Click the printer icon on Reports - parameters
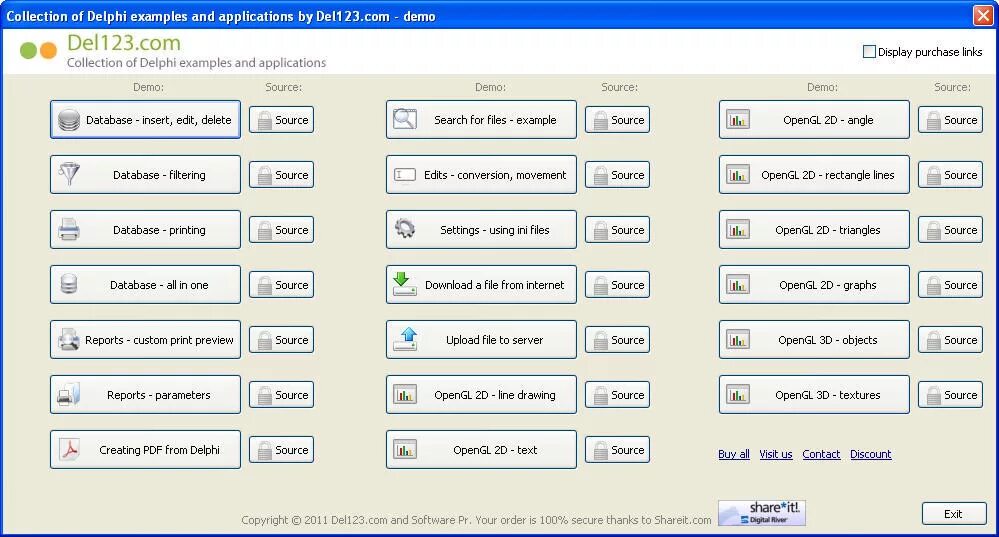This screenshot has width=999, height=537. 69,394
